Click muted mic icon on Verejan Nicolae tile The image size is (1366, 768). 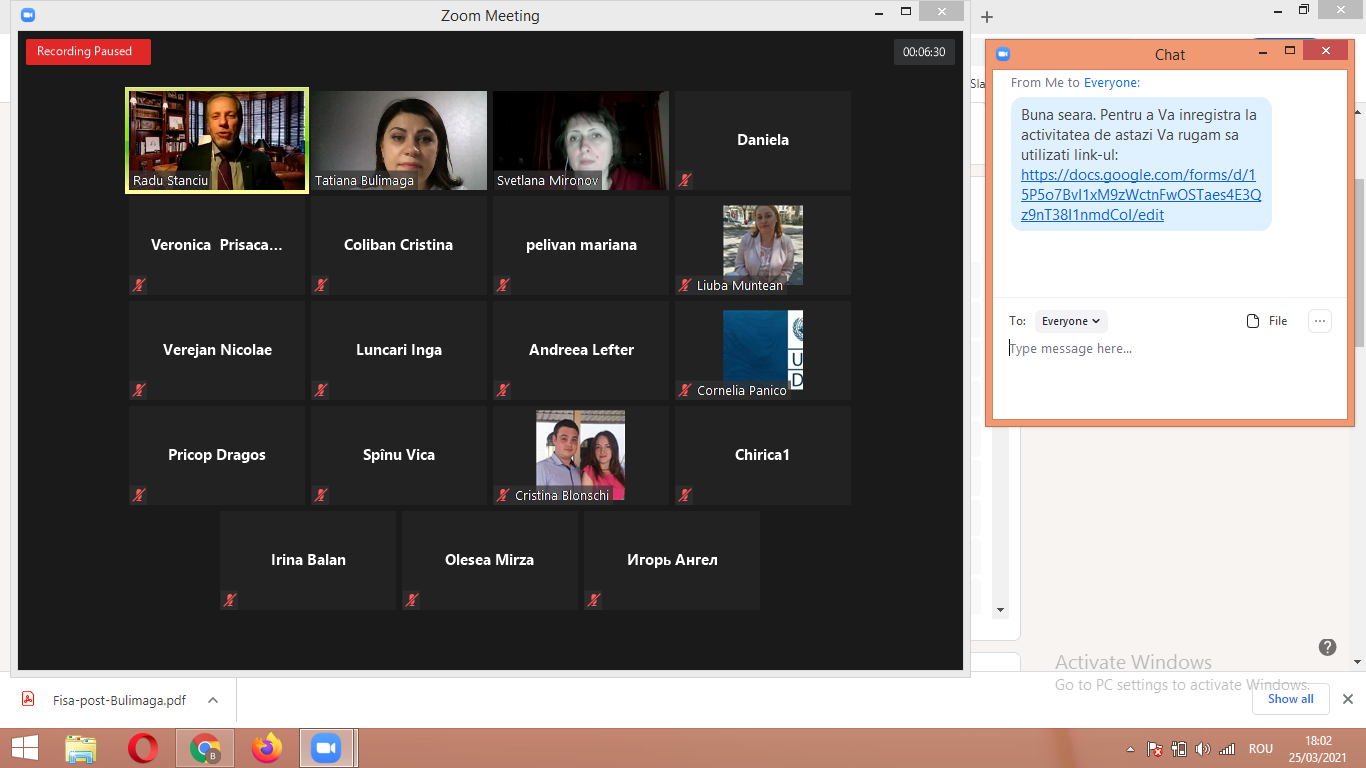[x=139, y=390]
